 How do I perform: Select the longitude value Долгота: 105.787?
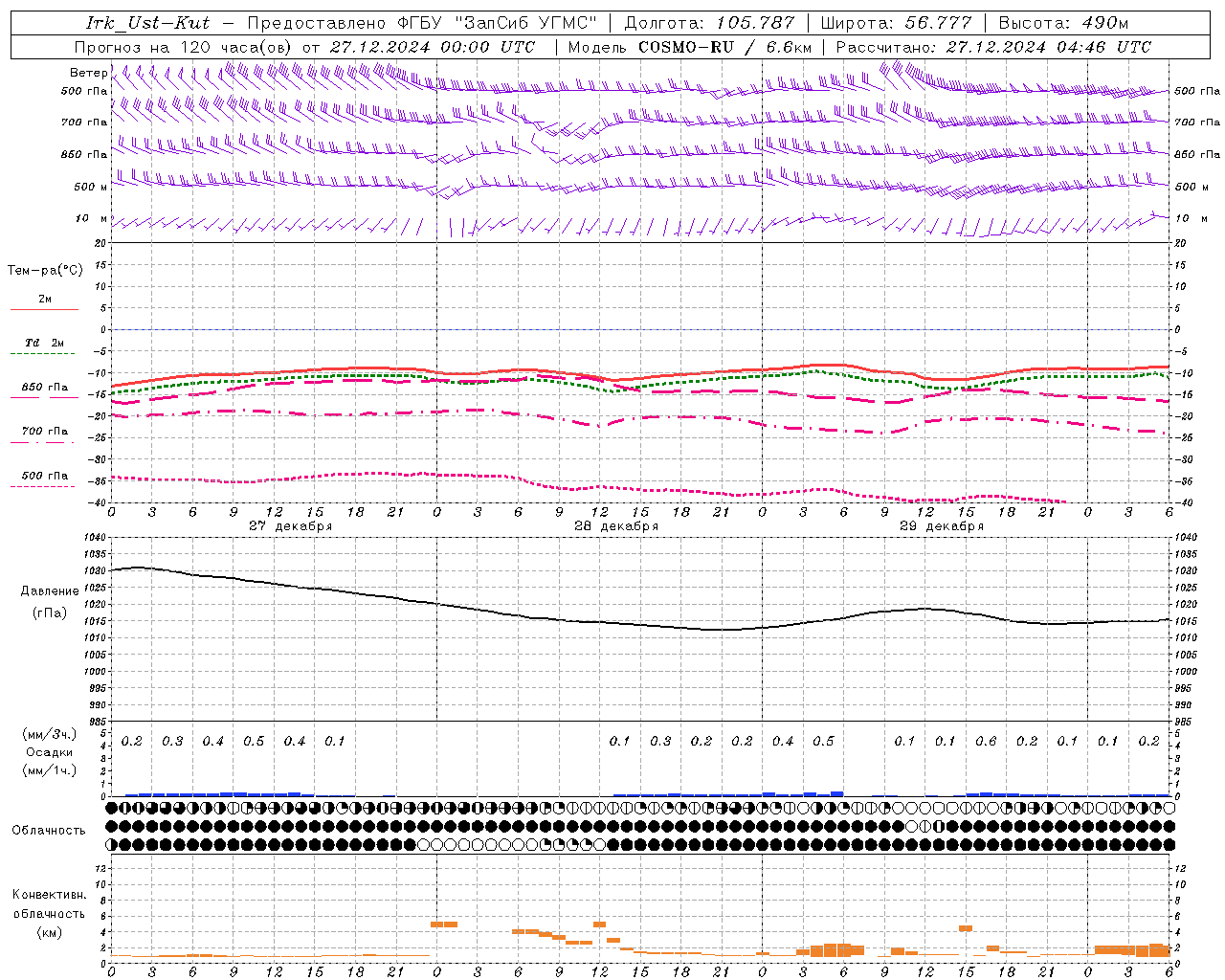[709, 23]
